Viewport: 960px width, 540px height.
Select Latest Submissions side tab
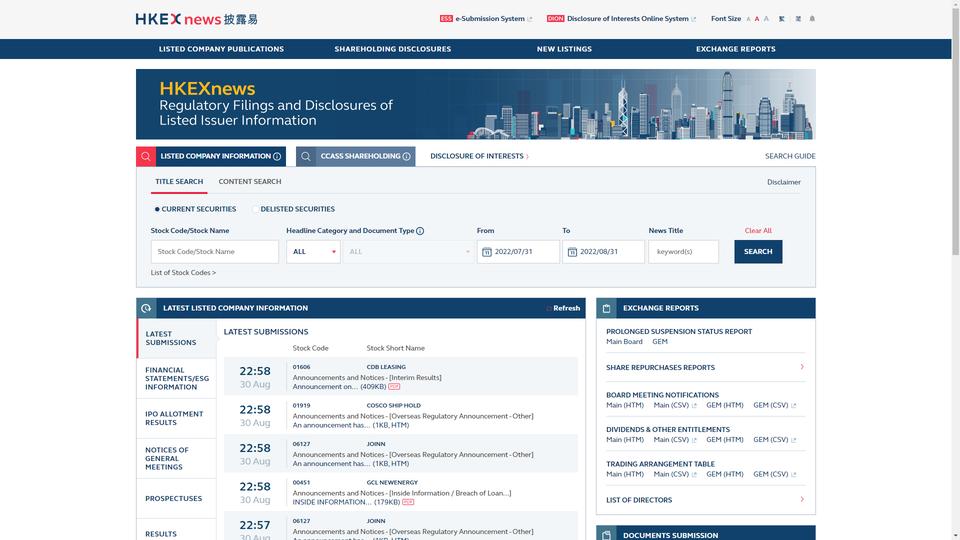(x=176, y=338)
